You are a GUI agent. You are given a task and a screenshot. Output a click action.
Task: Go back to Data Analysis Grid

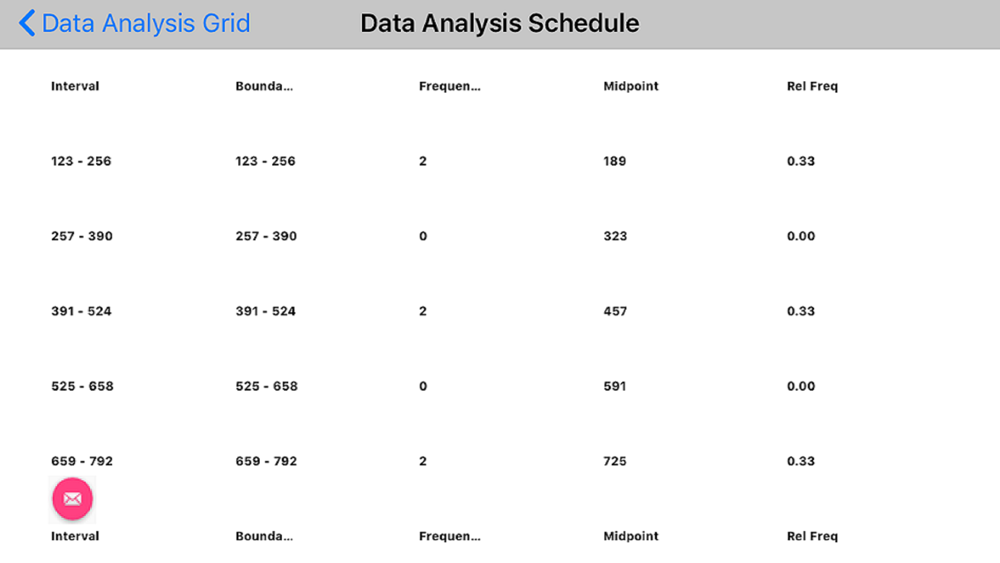pyautogui.click(x=146, y=23)
